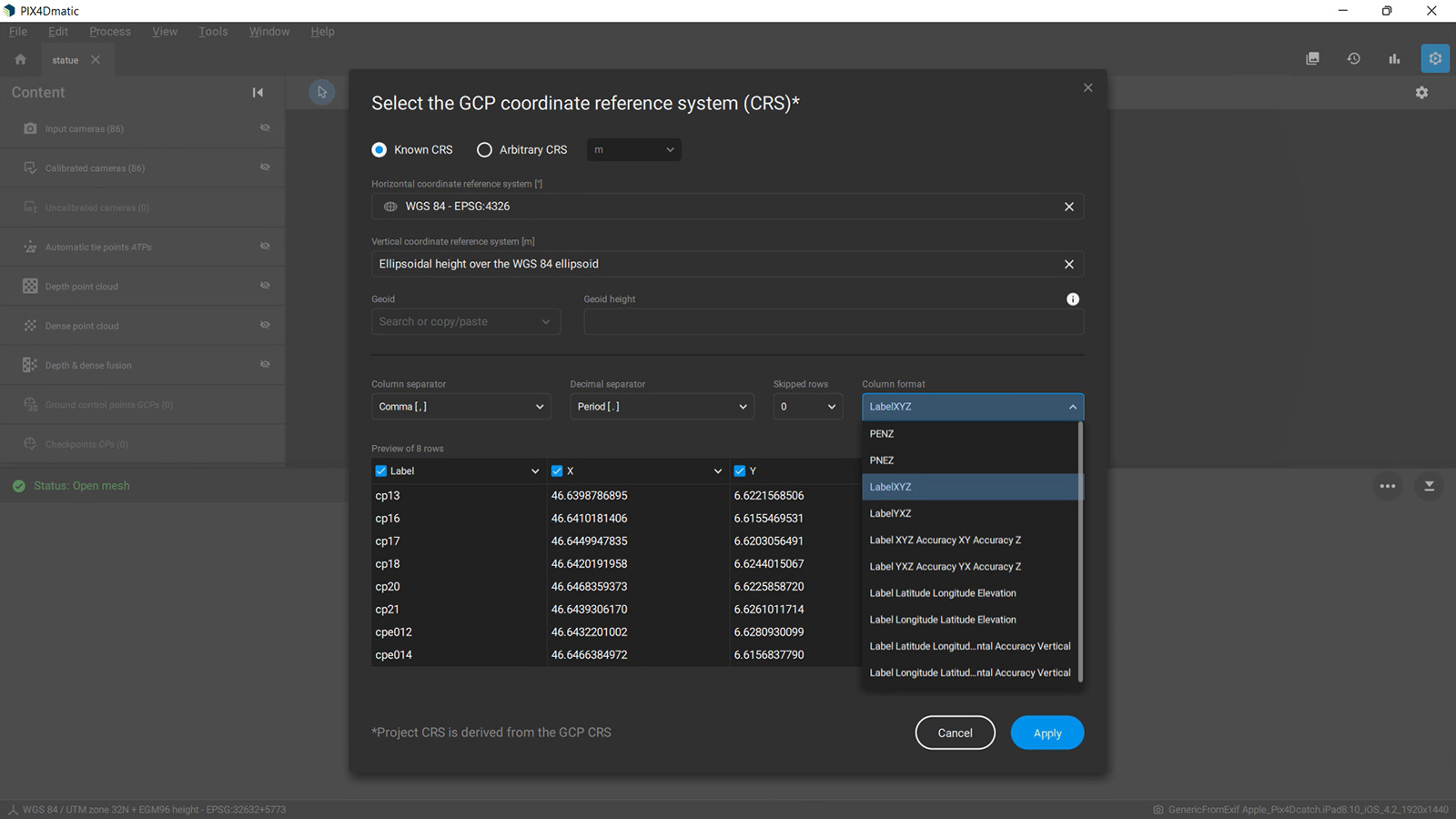Click the Ground control points GCPs icon
This screenshot has width=1456, height=819.
(30, 404)
